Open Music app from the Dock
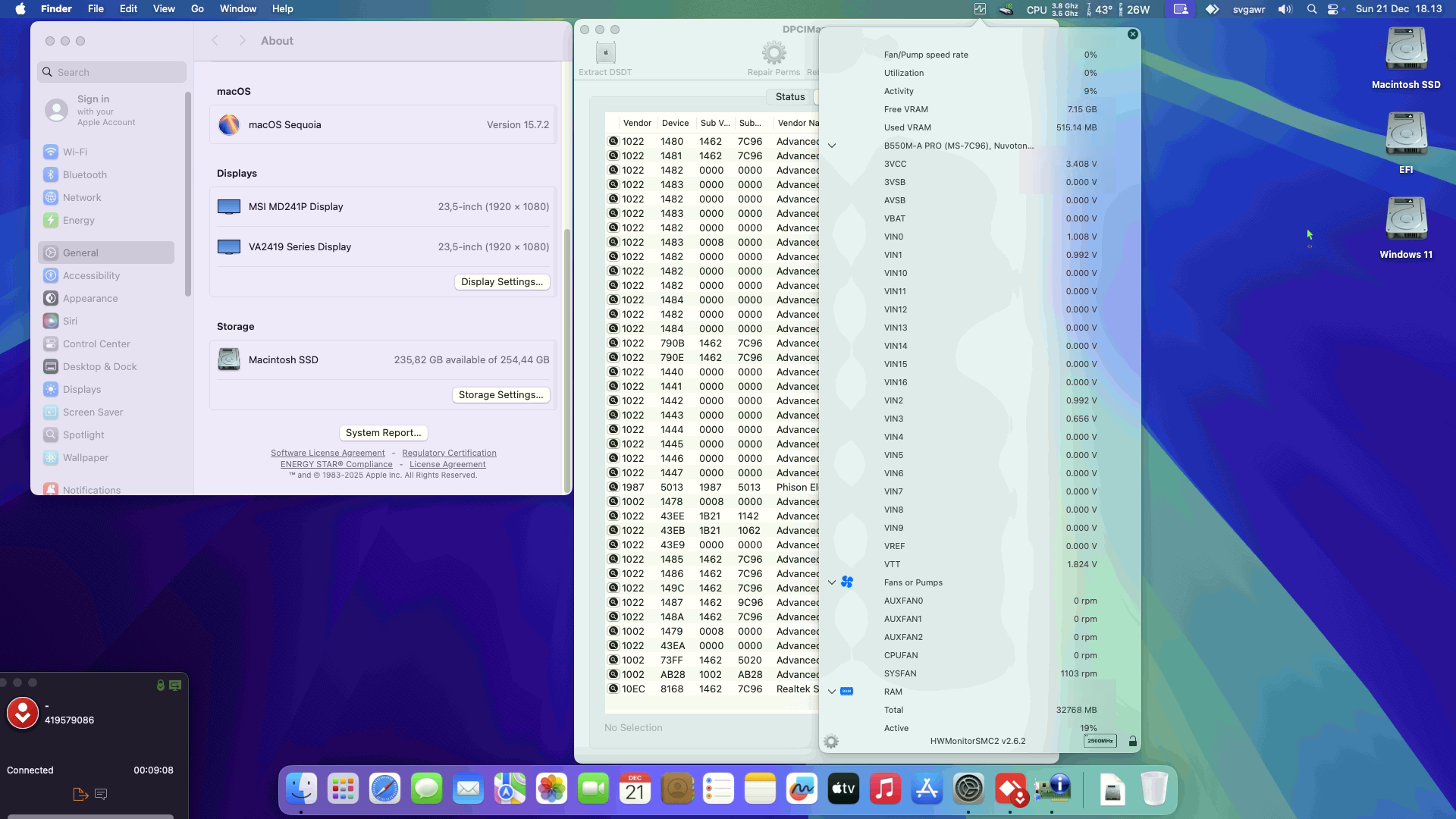The width and height of the screenshot is (1456, 819). click(x=885, y=789)
